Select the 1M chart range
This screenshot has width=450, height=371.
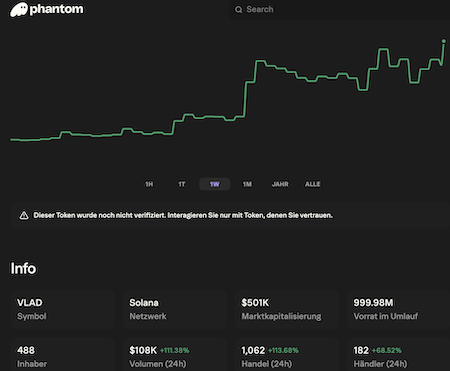247,184
